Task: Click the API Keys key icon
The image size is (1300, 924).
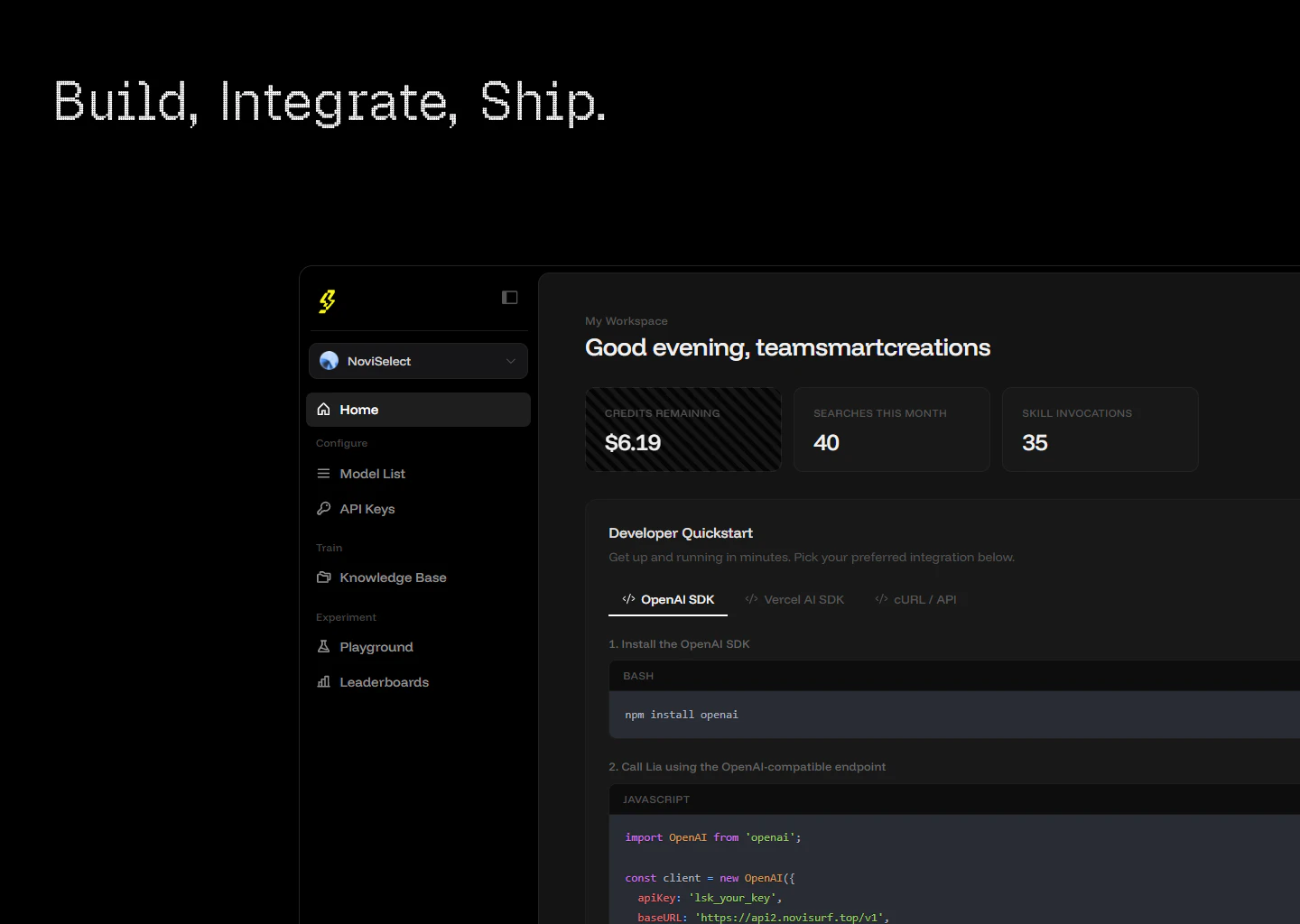Action: [x=323, y=509]
